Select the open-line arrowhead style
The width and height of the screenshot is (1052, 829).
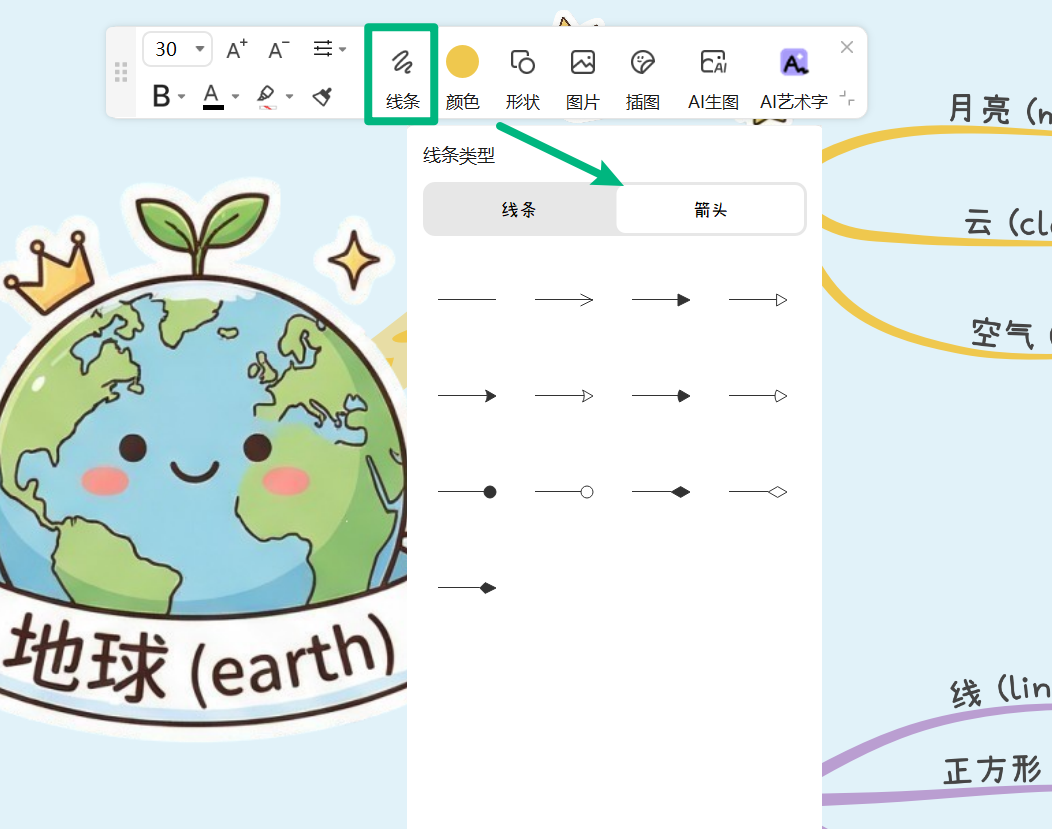pyautogui.click(x=564, y=300)
